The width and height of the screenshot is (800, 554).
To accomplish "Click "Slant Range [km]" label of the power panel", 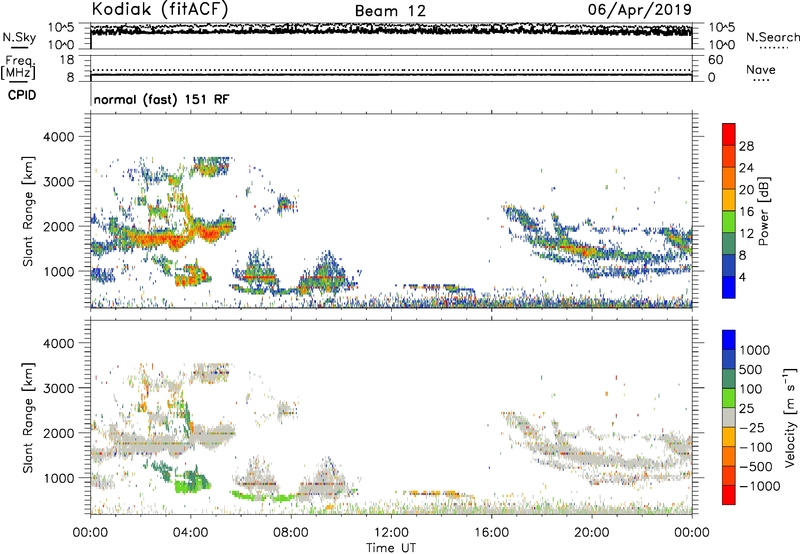I will coord(28,211).
